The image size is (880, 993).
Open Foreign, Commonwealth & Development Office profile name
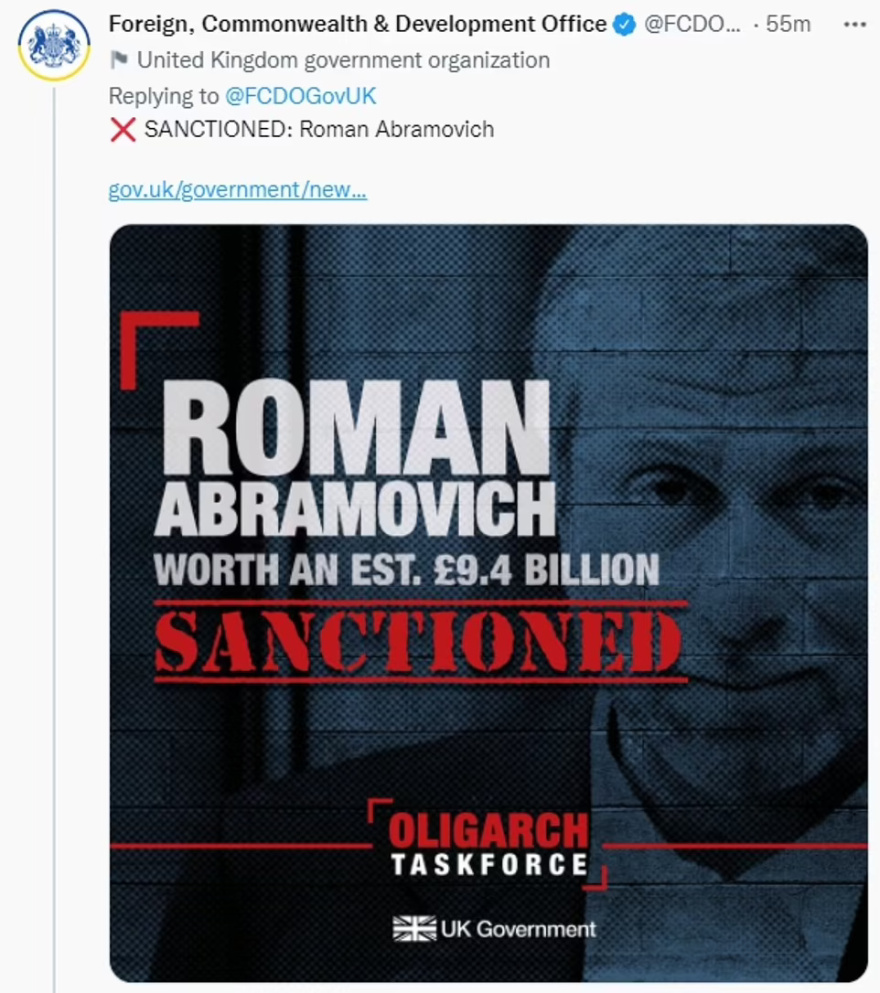pyautogui.click(x=357, y=24)
